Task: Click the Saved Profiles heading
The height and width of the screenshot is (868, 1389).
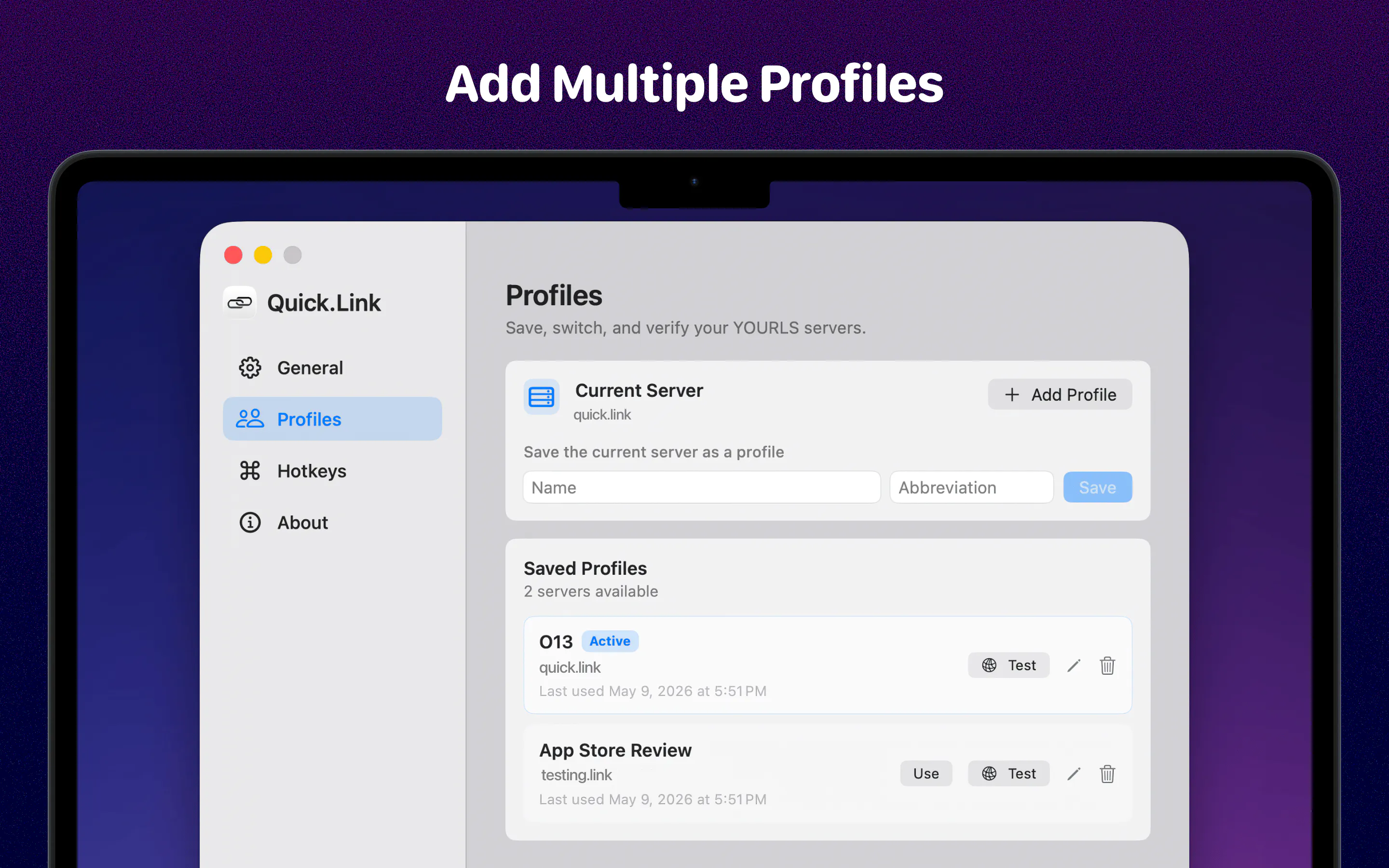Action: pyautogui.click(x=585, y=569)
